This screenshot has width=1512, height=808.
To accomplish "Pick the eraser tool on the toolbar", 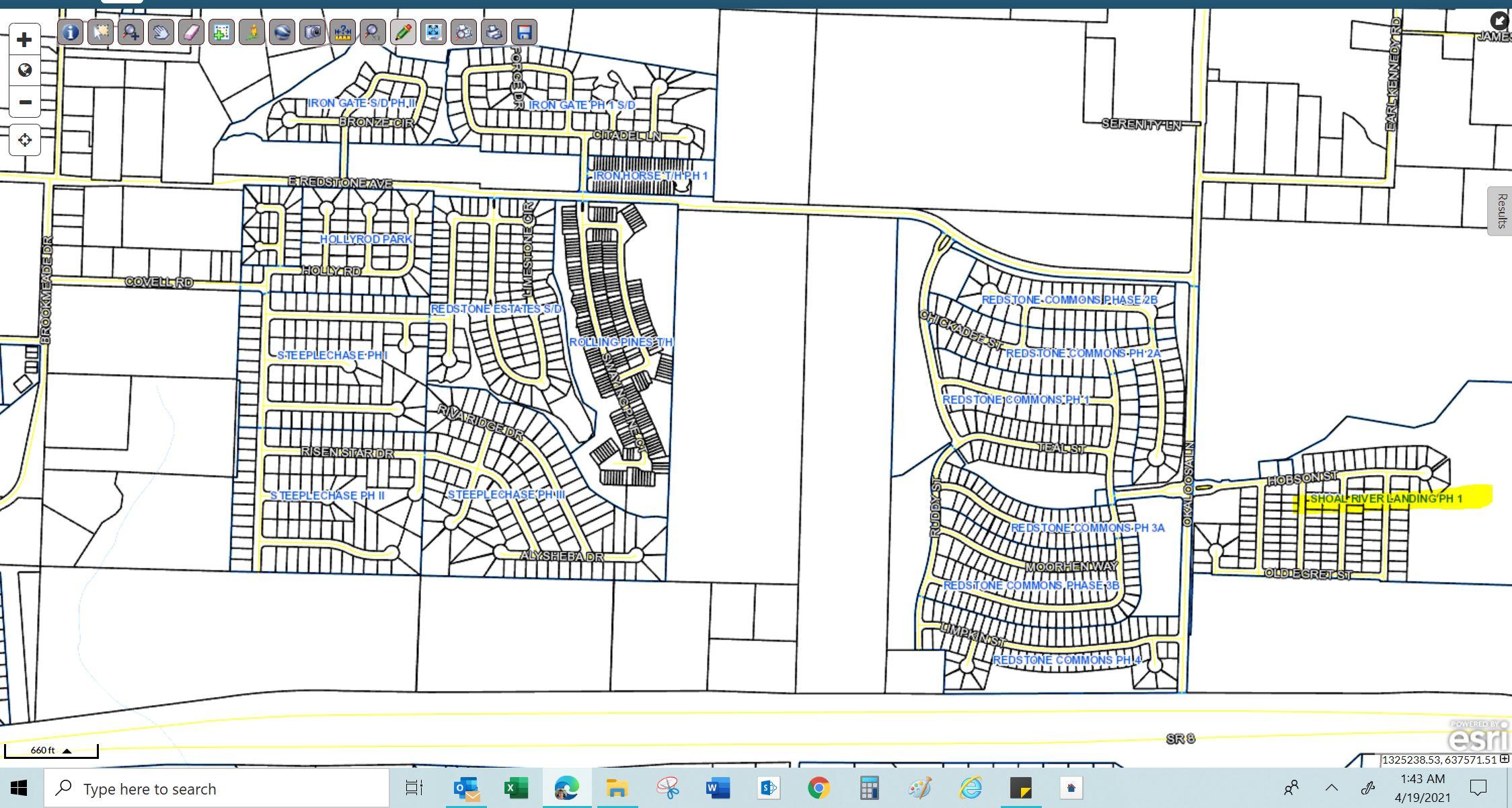I will 191,32.
